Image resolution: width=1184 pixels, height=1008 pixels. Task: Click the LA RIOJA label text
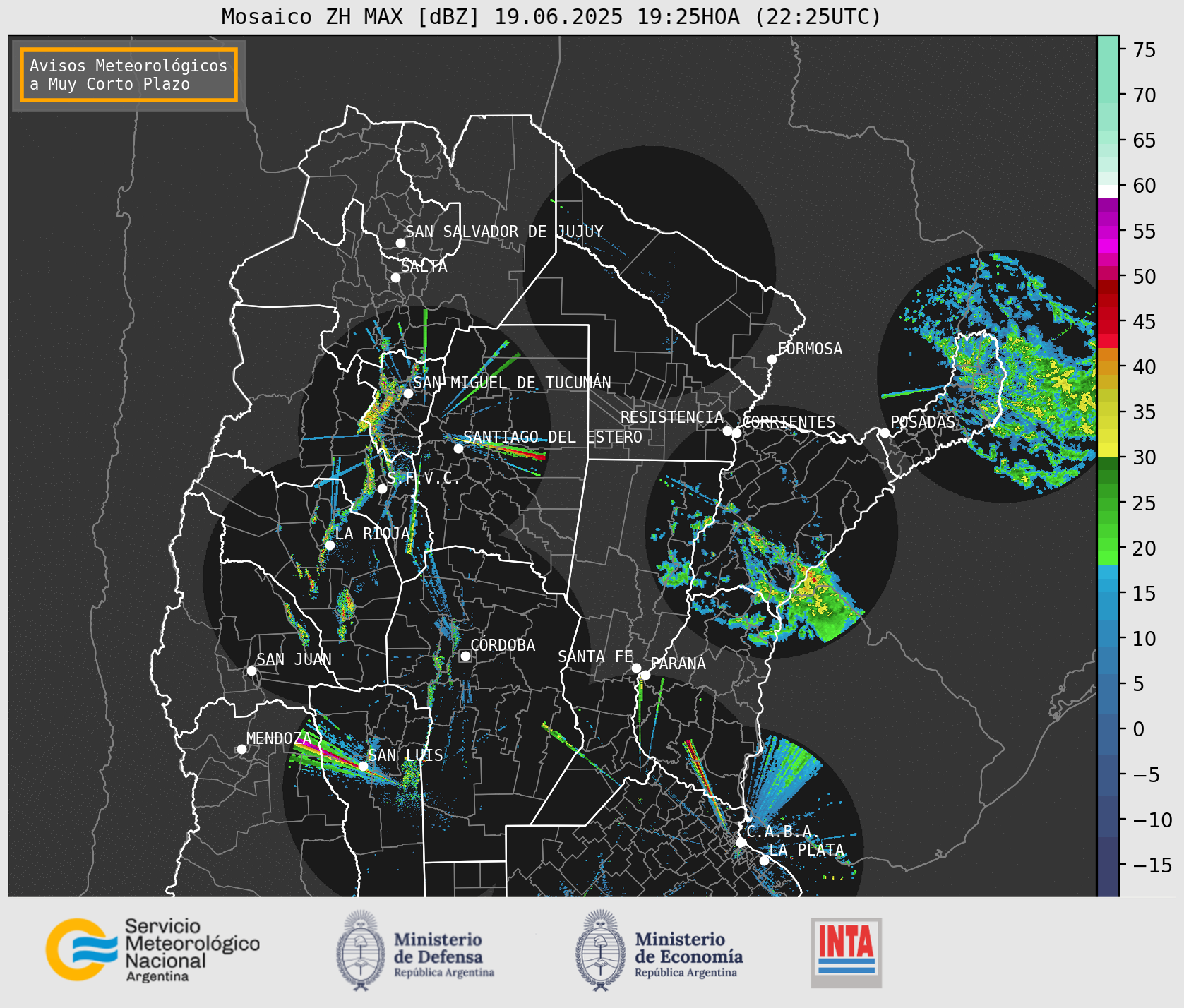(x=372, y=534)
